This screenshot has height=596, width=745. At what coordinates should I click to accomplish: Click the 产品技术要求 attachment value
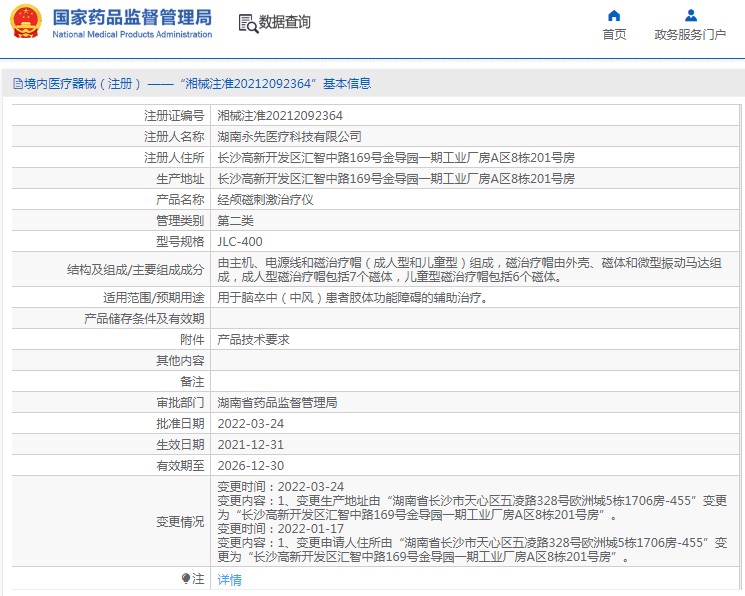point(253,339)
